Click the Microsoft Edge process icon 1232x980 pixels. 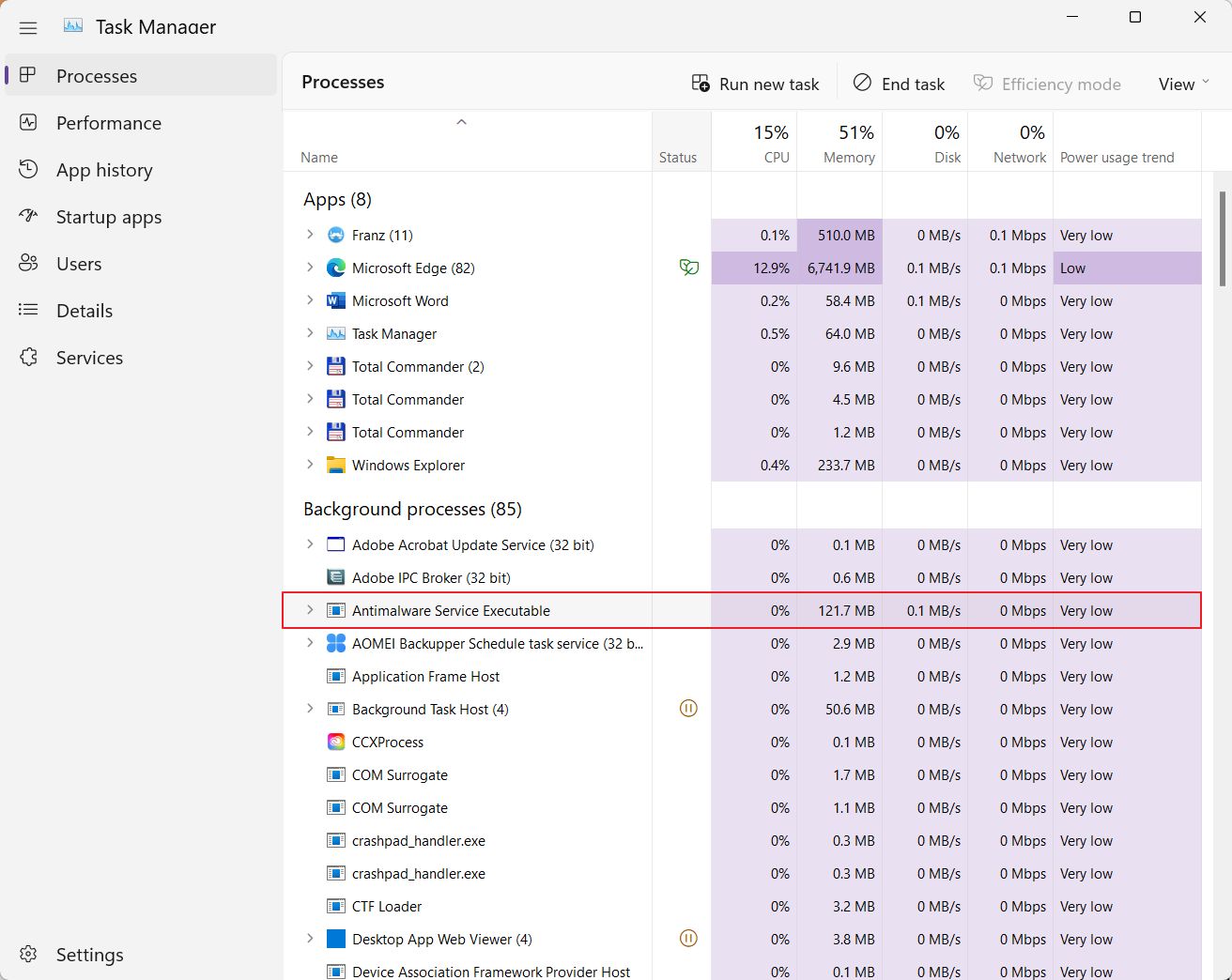(335, 268)
